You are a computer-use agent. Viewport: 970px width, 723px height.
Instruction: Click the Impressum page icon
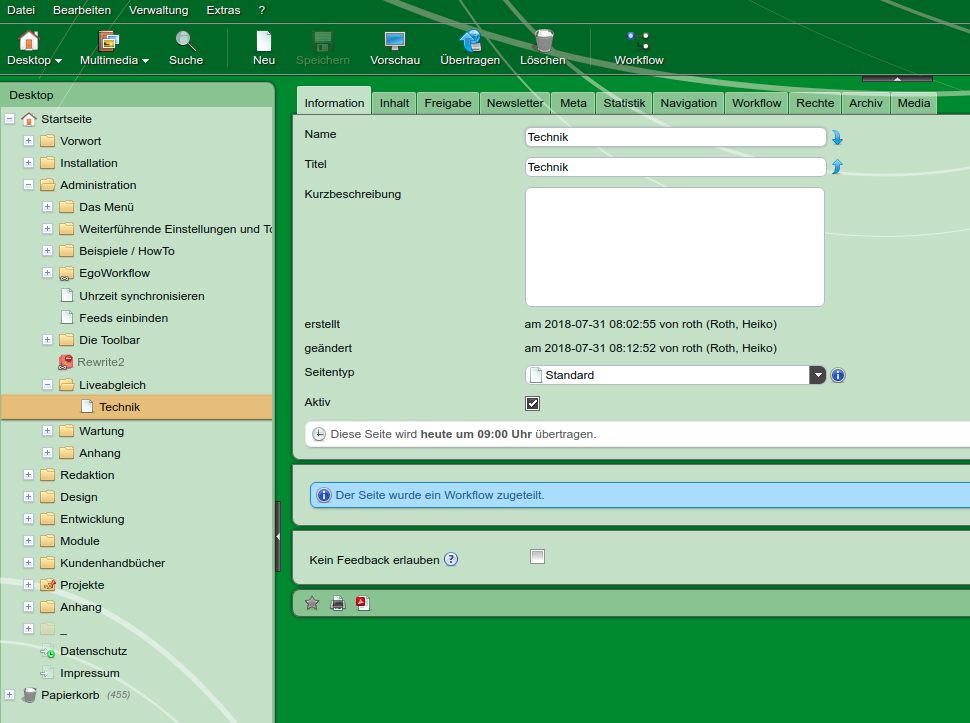pos(46,673)
